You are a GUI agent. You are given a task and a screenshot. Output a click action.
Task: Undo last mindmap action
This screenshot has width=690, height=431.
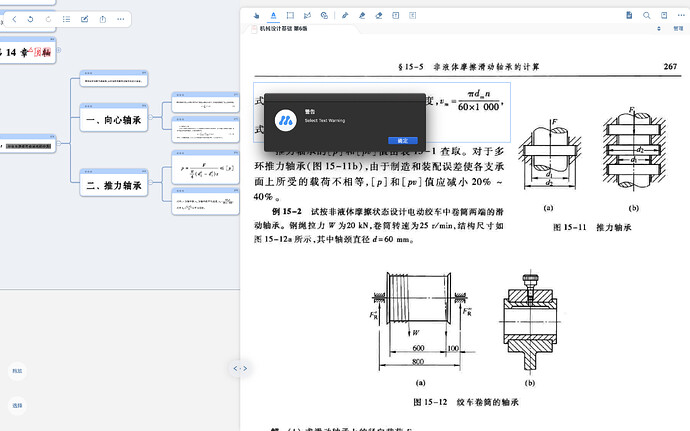tap(30, 19)
